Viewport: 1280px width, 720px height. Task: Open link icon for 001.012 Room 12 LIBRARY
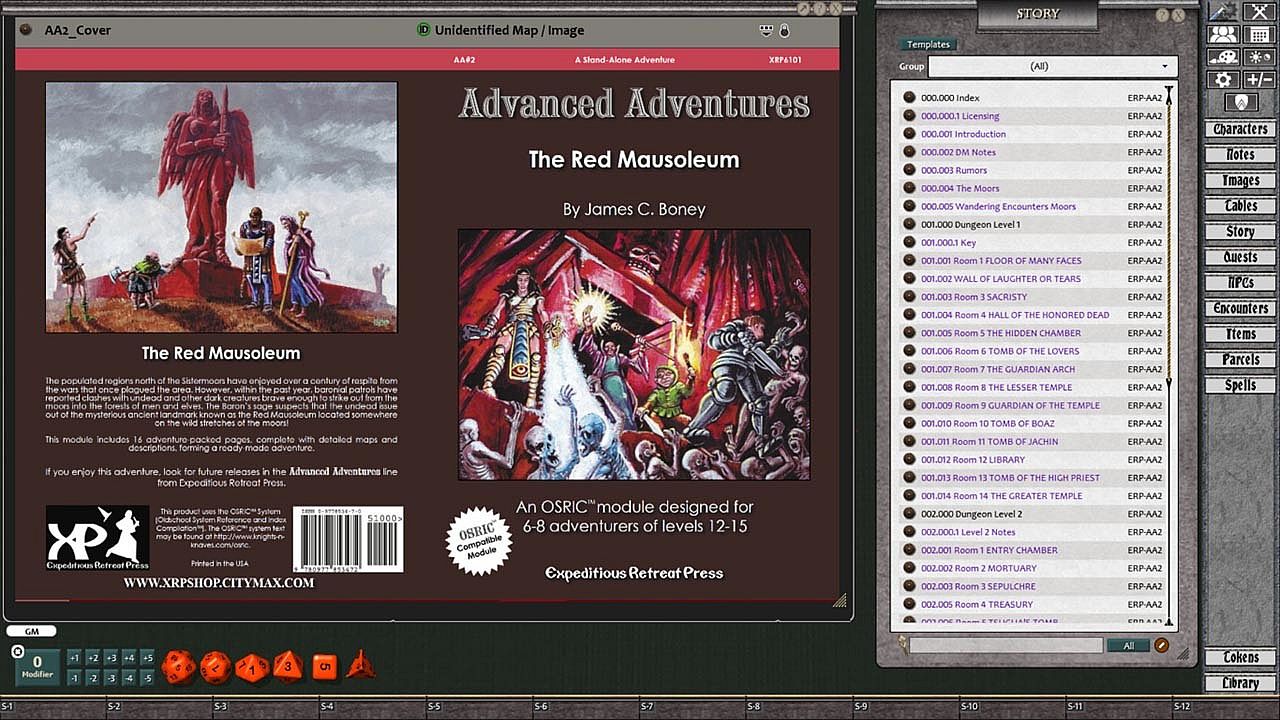pos(909,459)
